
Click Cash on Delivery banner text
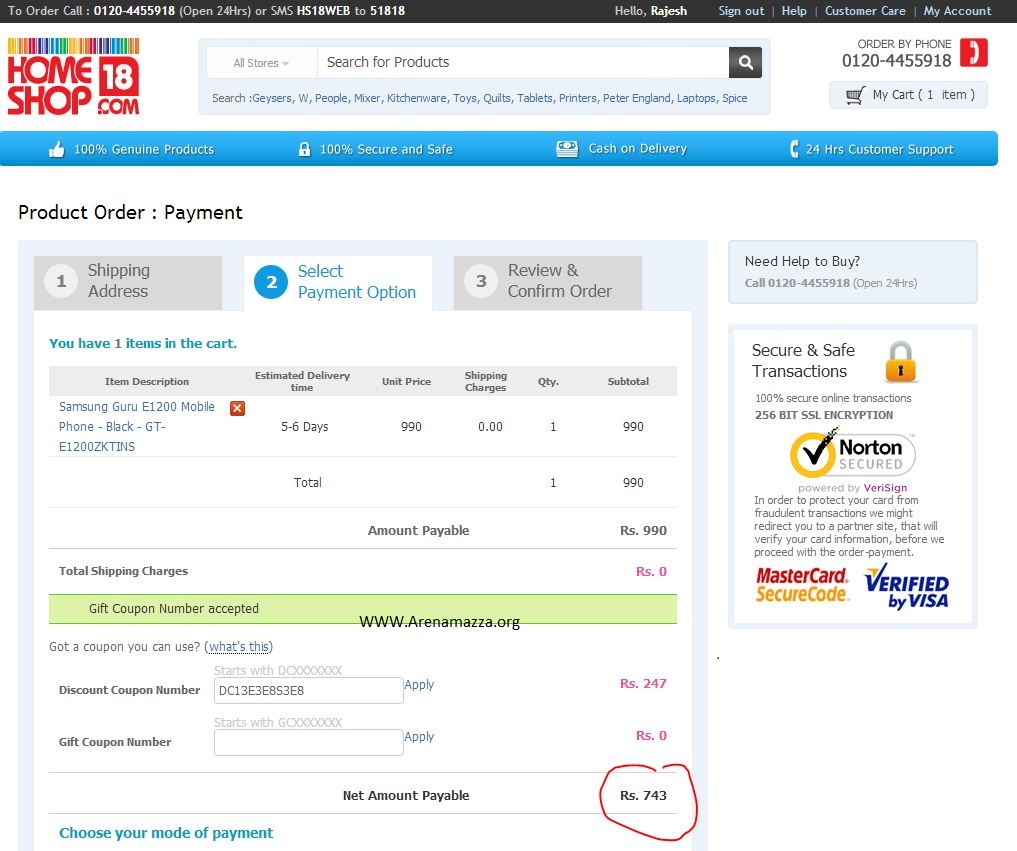638,149
